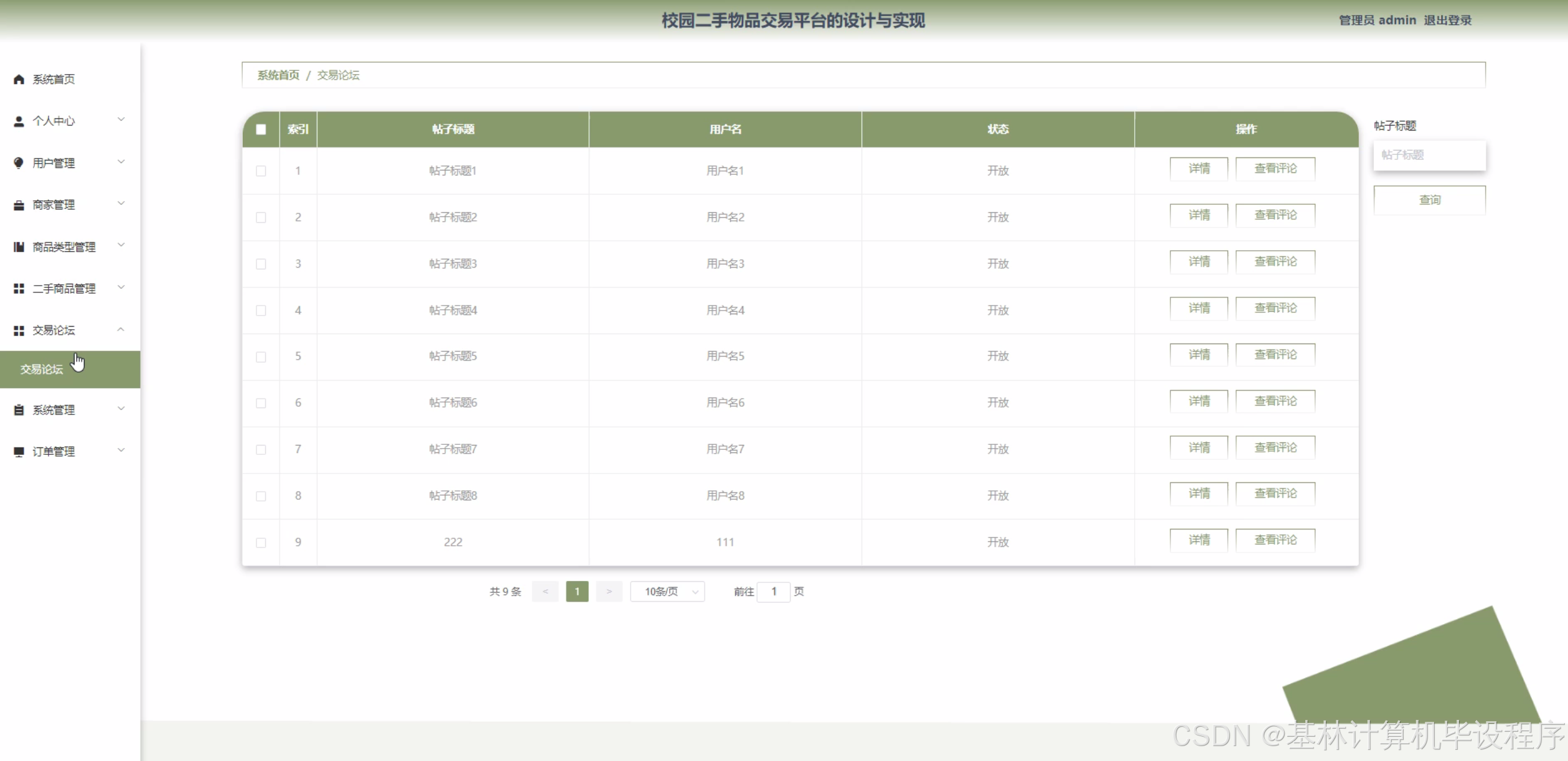Check the checkbox for row 9

tap(261, 543)
